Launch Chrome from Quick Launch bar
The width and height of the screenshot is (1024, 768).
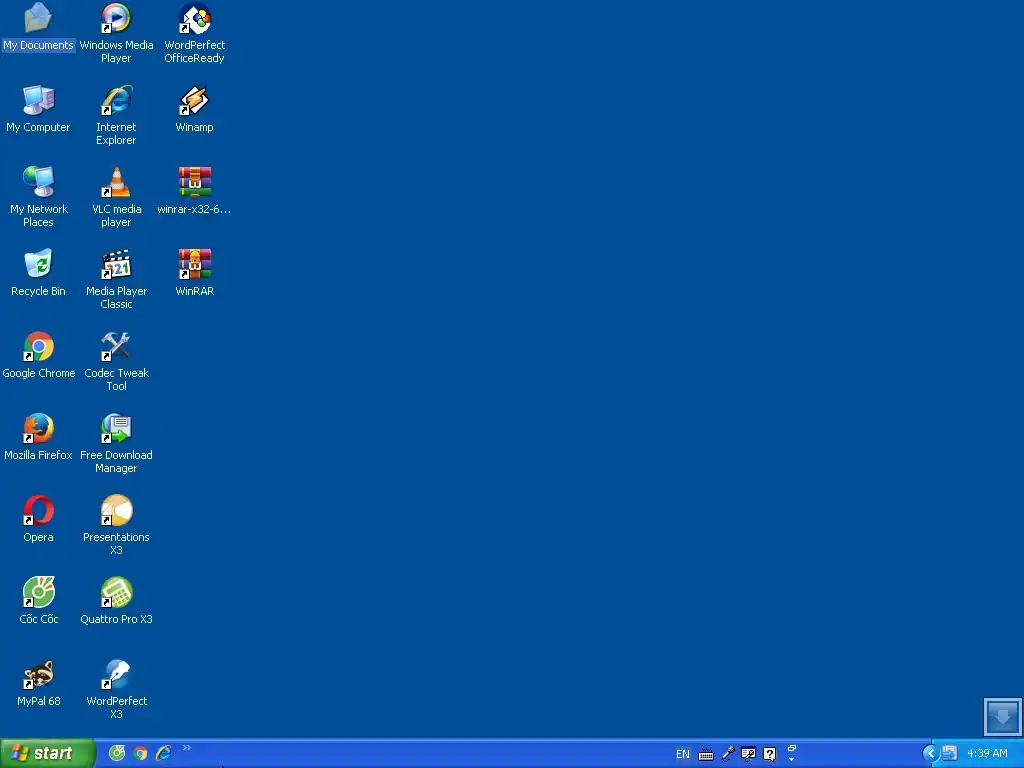(x=140, y=753)
